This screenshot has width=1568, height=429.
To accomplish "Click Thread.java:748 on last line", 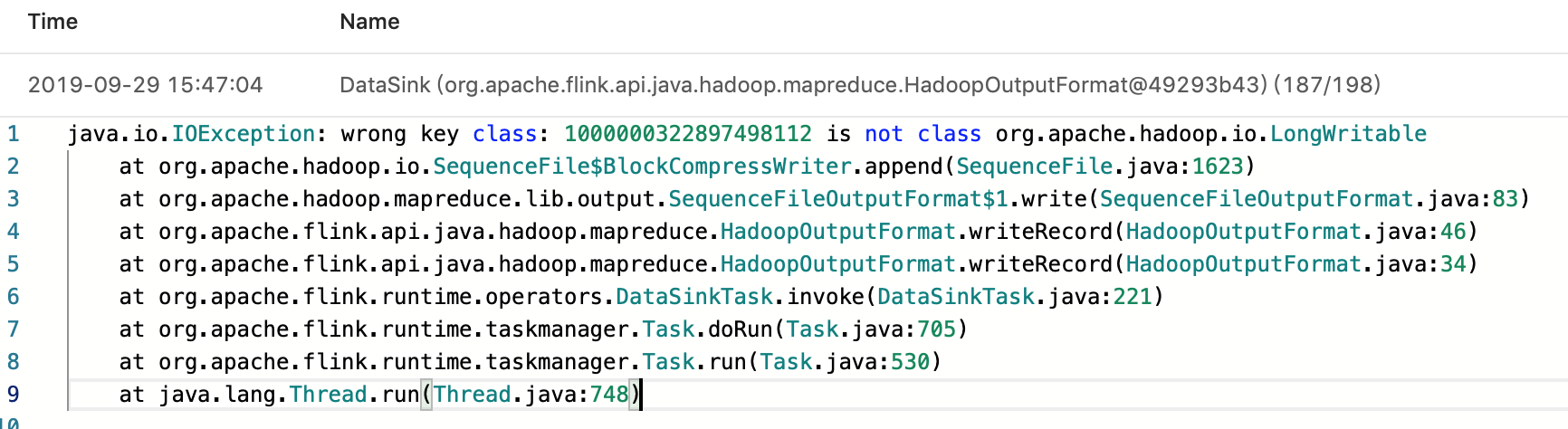I will coord(531,395).
